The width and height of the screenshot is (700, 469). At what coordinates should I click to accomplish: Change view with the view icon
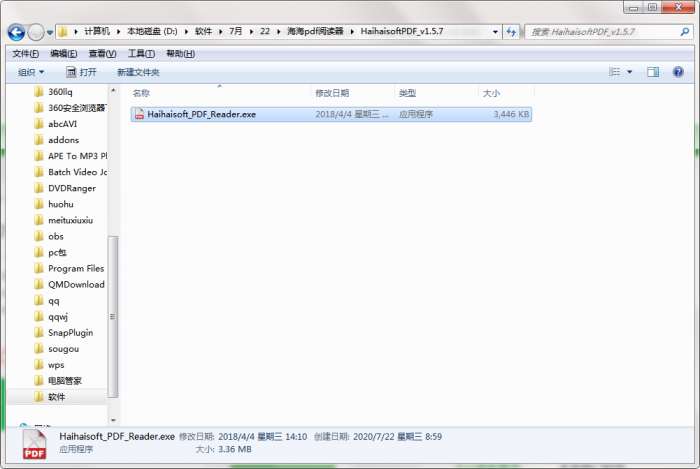pyautogui.click(x=615, y=72)
